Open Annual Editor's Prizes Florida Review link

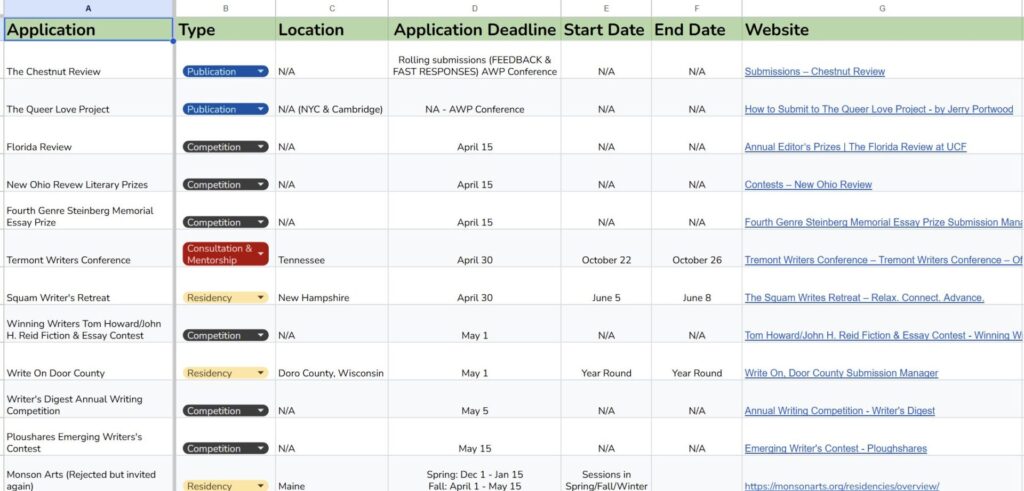coord(855,147)
